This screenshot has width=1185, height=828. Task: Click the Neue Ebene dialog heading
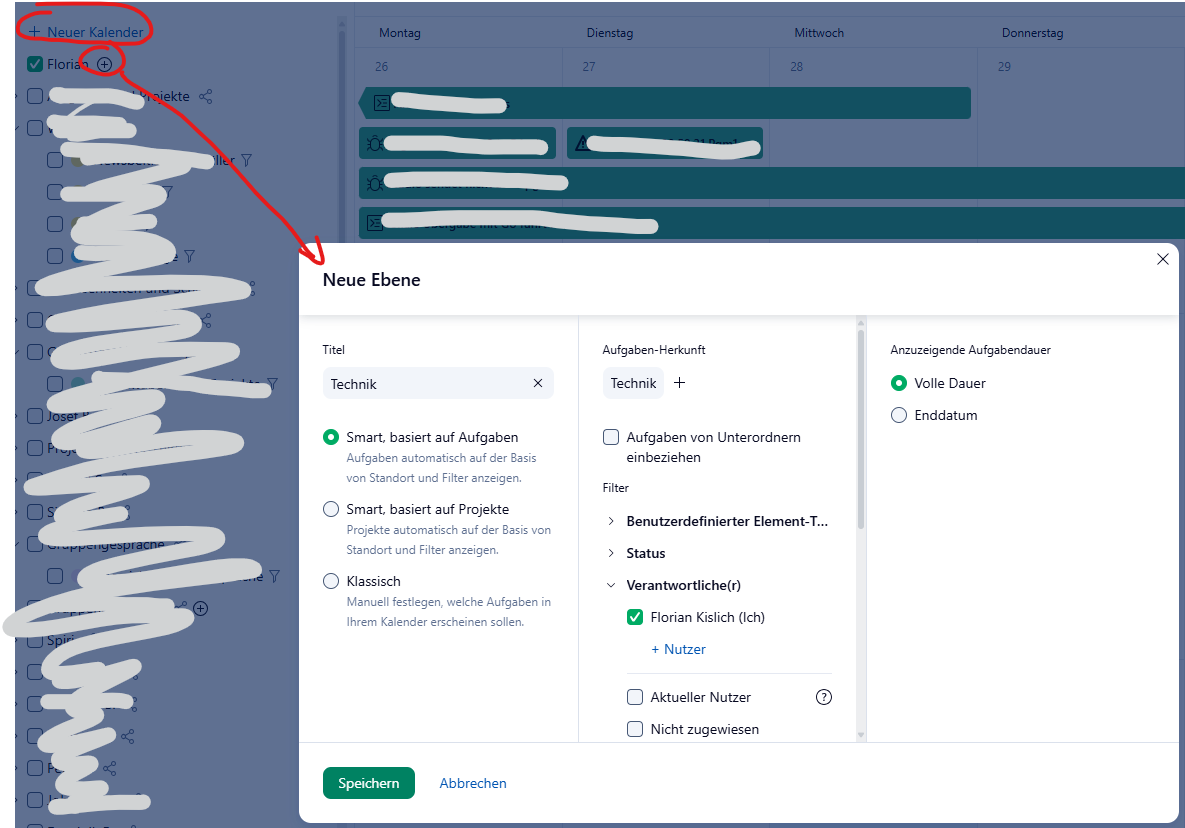click(371, 280)
